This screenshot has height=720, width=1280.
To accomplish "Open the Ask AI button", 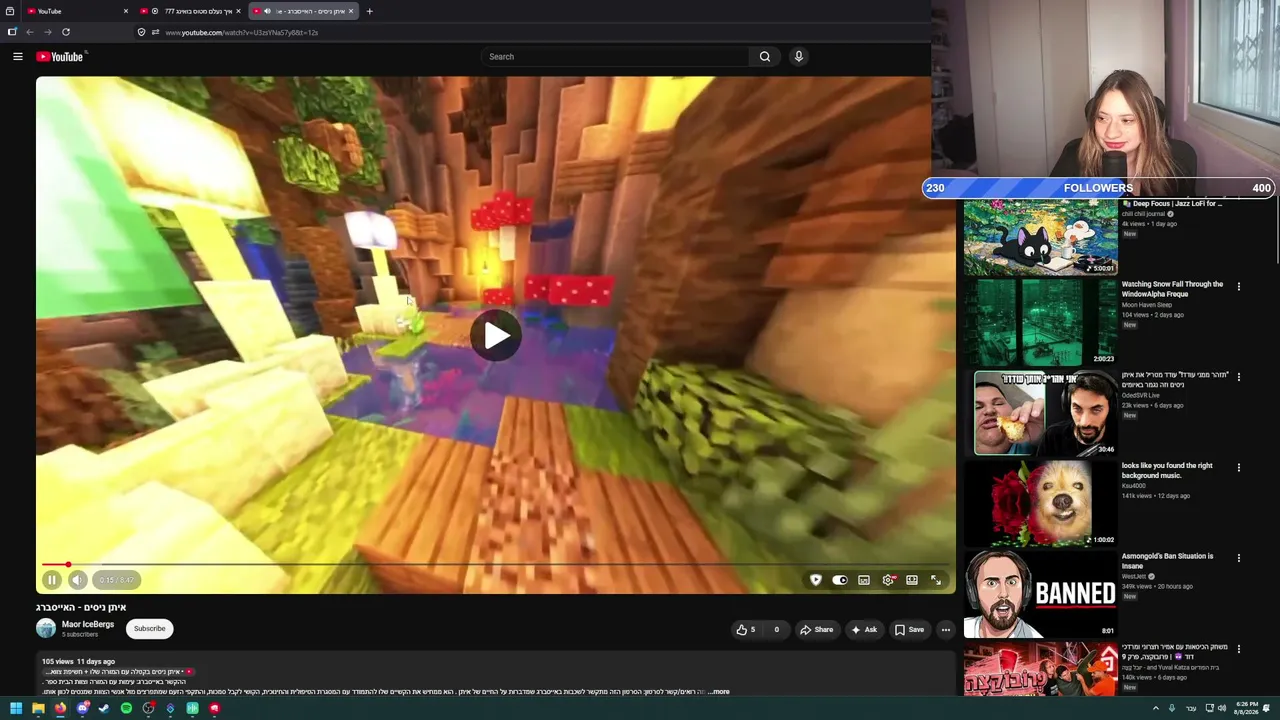I will click(864, 630).
